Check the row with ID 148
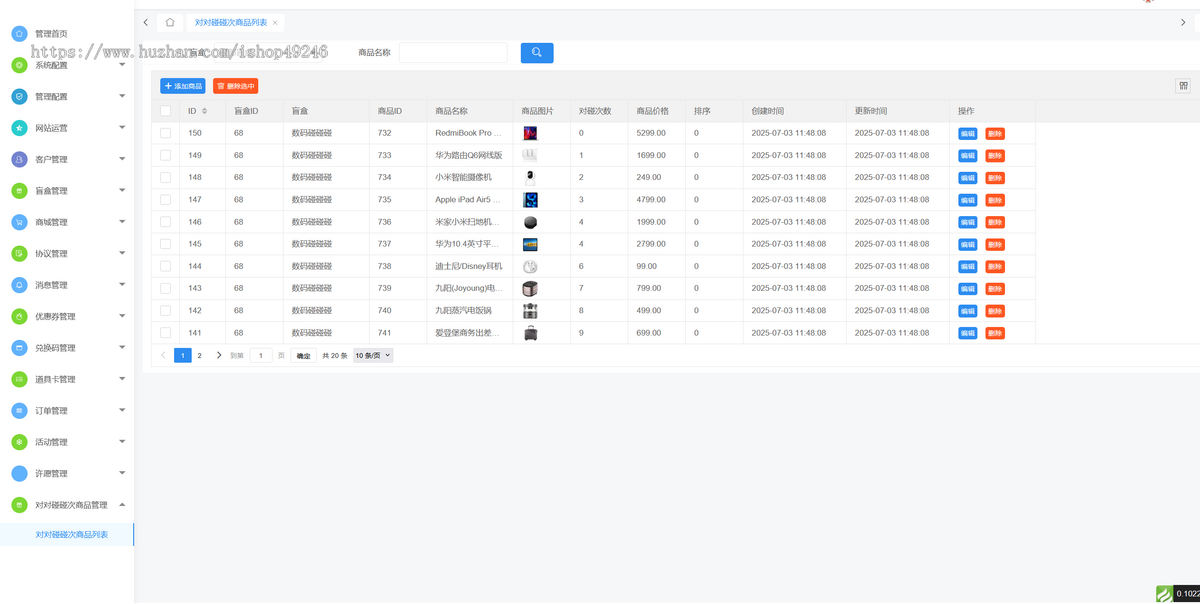Screen dimensions: 1200x604 point(165,177)
